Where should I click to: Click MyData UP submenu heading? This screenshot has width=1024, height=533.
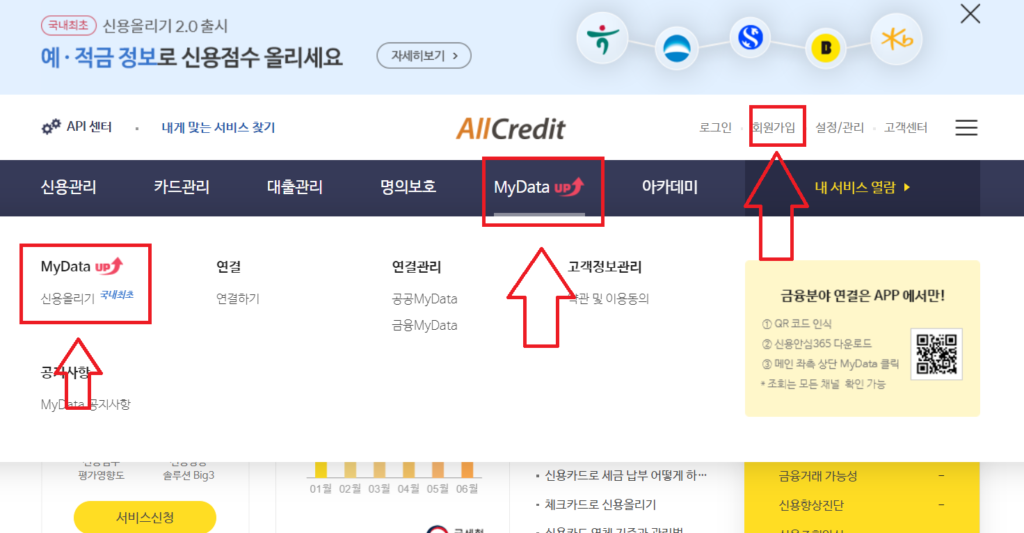(82, 266)
